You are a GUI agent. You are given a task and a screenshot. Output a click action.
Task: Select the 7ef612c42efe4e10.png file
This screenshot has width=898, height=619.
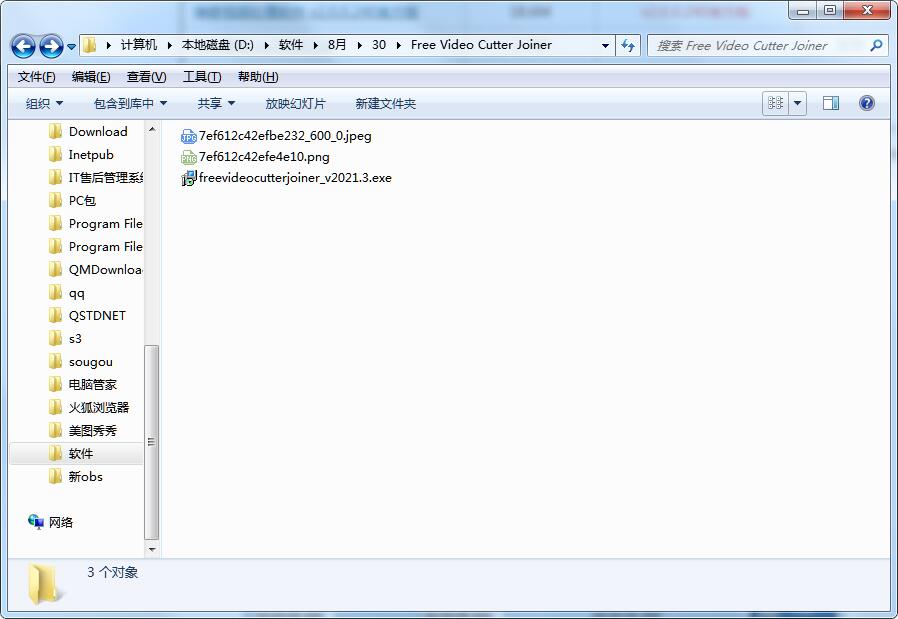click(x=263, y=157)
